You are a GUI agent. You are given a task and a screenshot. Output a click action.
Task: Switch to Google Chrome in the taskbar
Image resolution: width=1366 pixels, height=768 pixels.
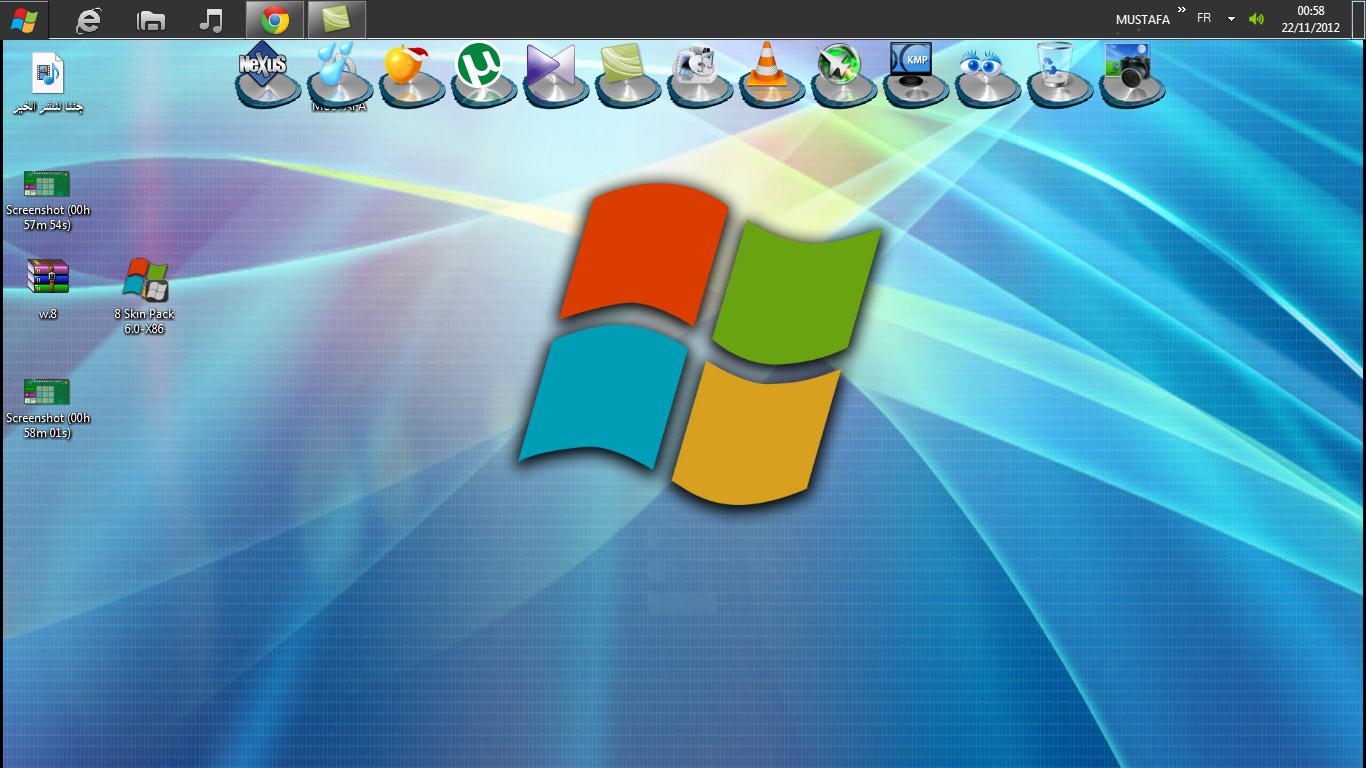[274, 19]
